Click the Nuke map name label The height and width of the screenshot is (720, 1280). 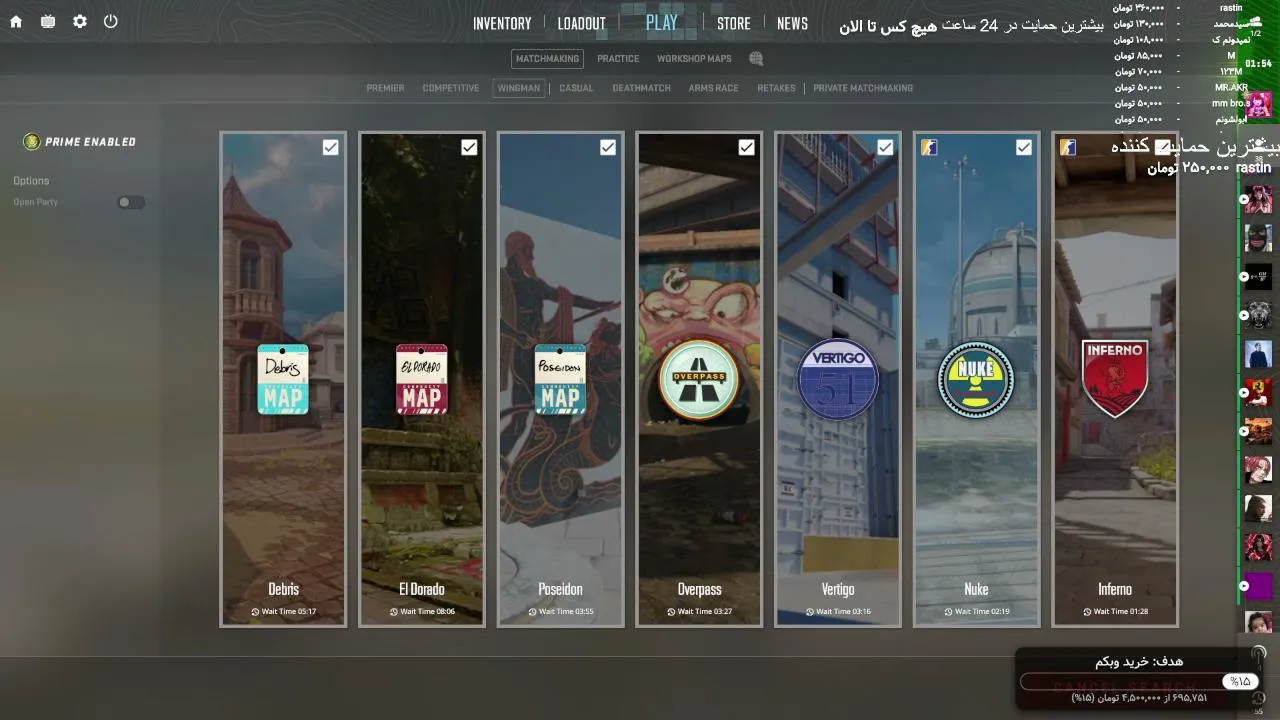point(976,589)
